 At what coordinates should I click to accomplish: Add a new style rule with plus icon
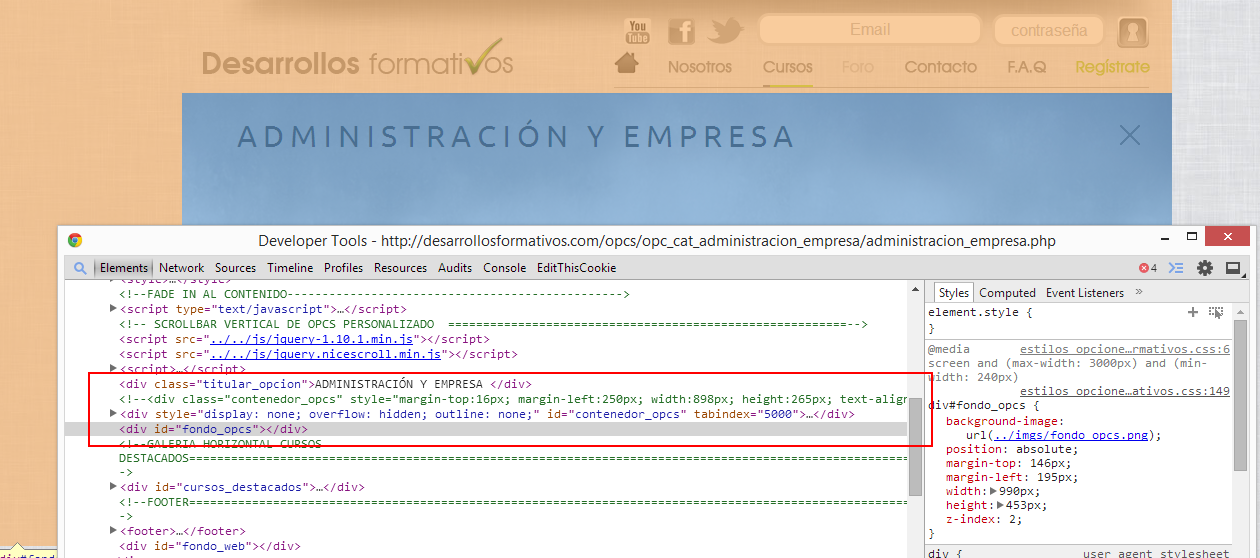[x=1192, y=312]
